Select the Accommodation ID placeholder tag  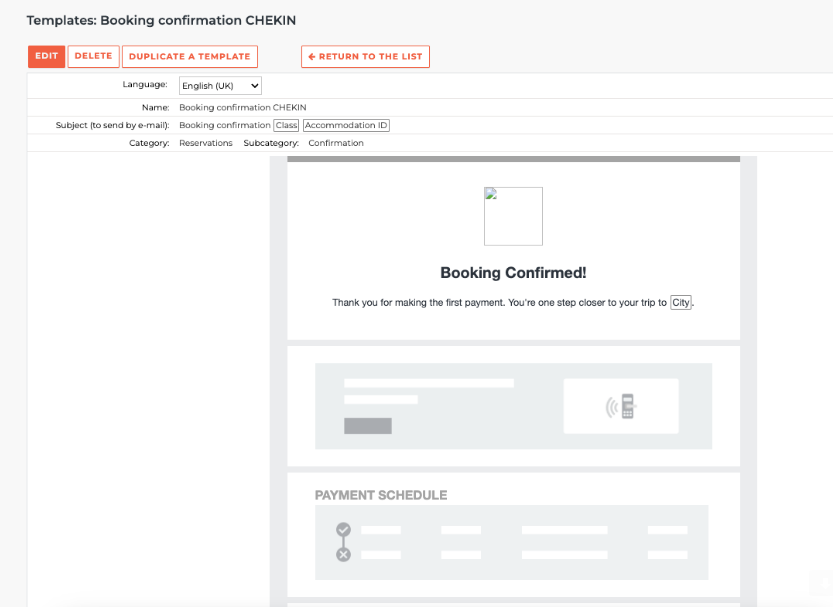coord(346,125)
